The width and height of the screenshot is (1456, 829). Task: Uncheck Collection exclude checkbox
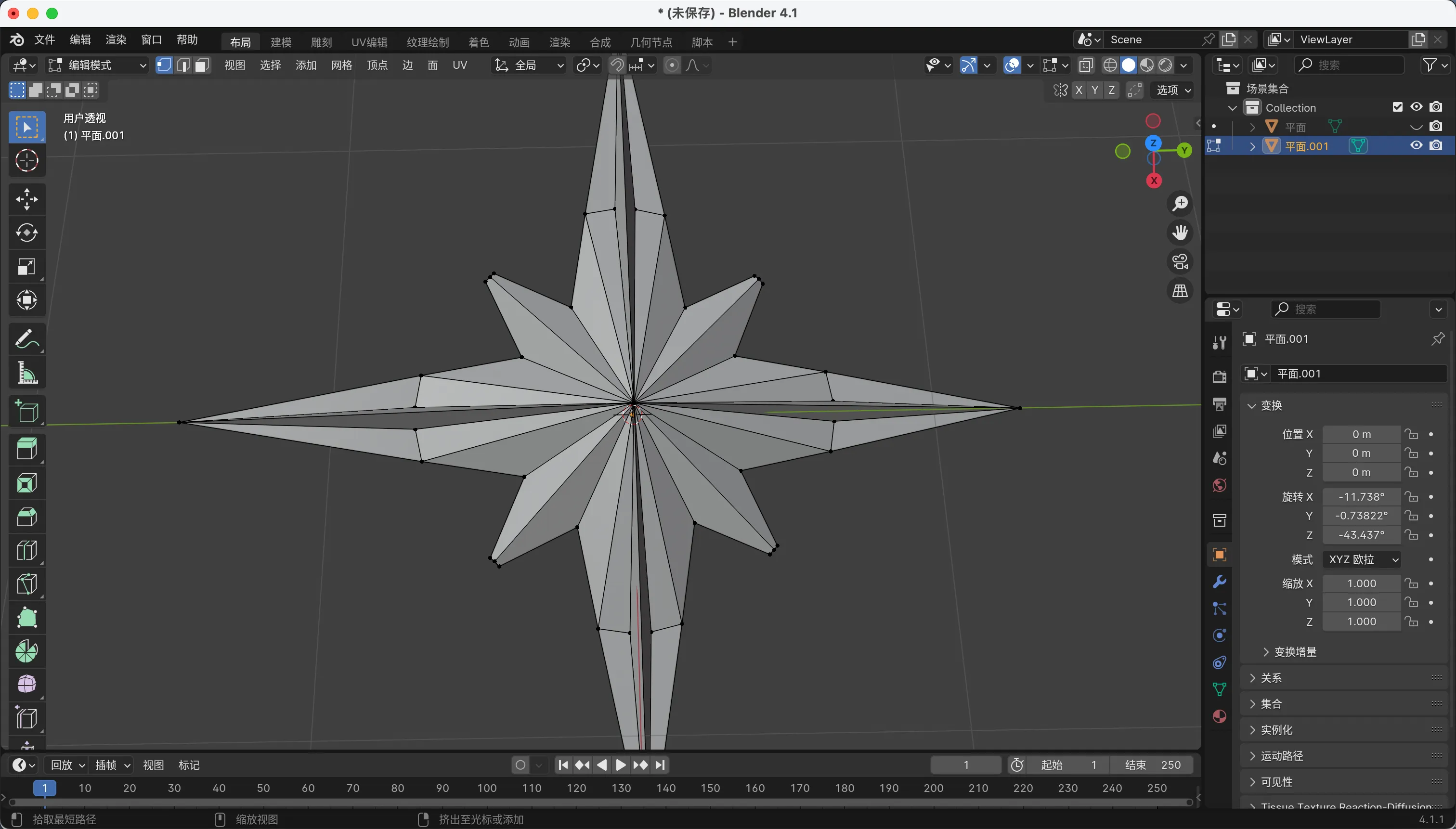1397,107
